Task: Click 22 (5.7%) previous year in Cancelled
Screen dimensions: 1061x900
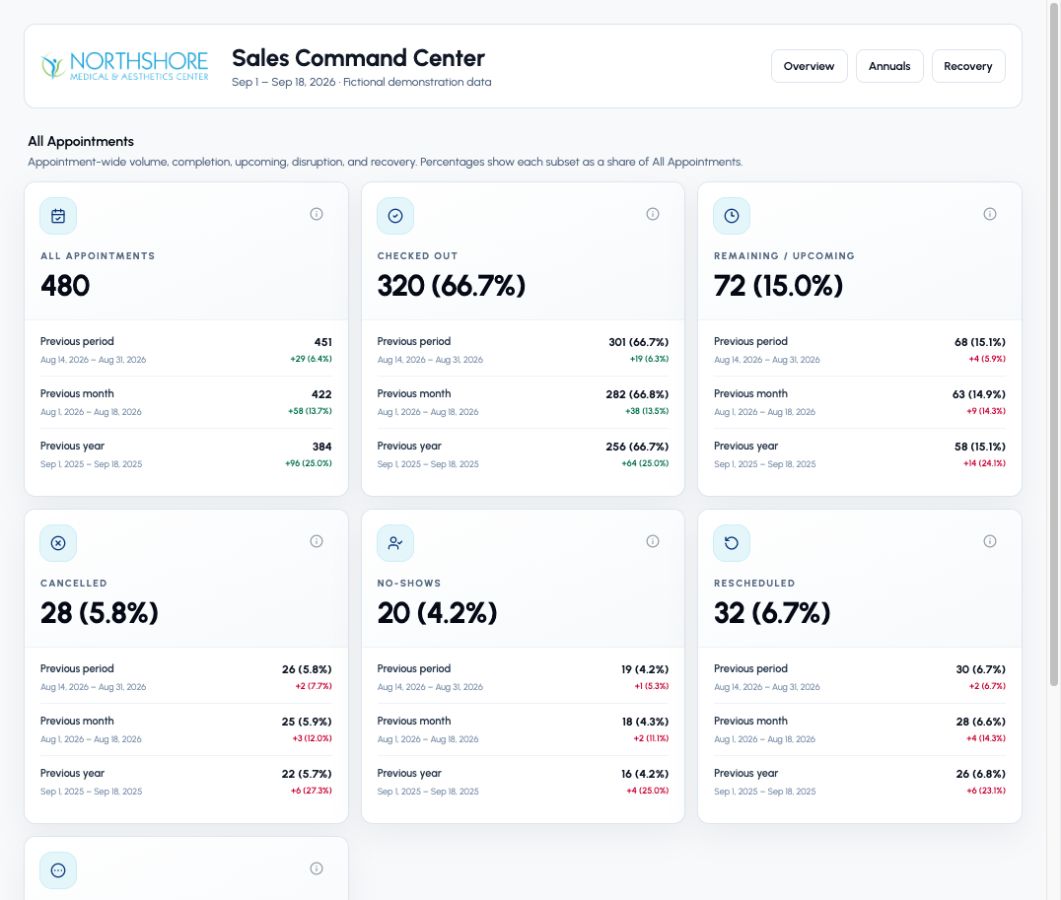Action: (307, 774)
